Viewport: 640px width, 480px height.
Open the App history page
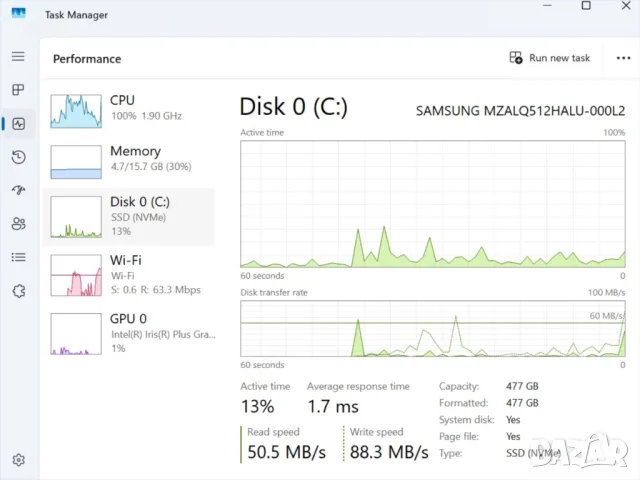(x=18, y=157)
